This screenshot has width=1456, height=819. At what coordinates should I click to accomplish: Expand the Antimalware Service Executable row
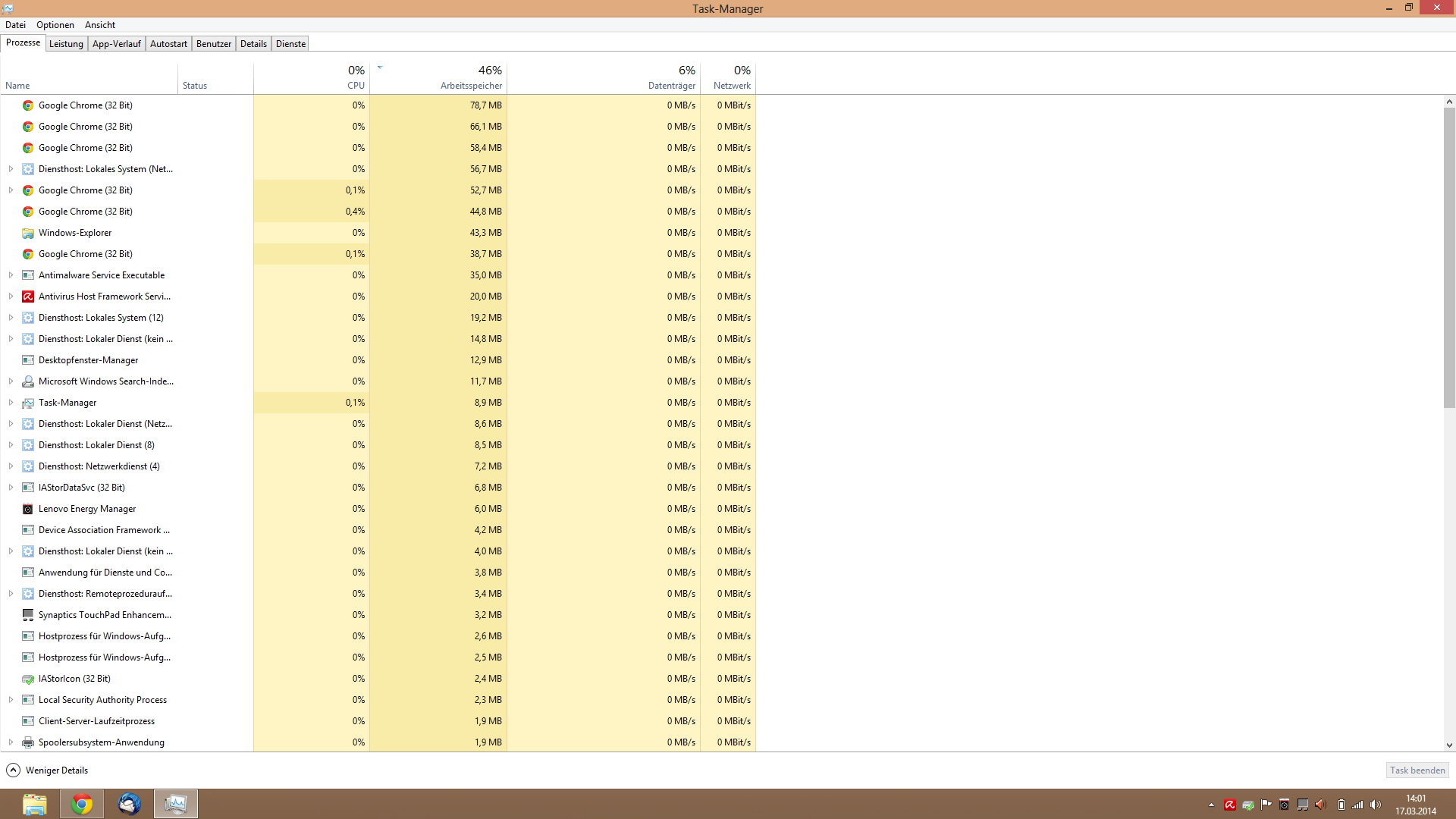pos(11,275)
